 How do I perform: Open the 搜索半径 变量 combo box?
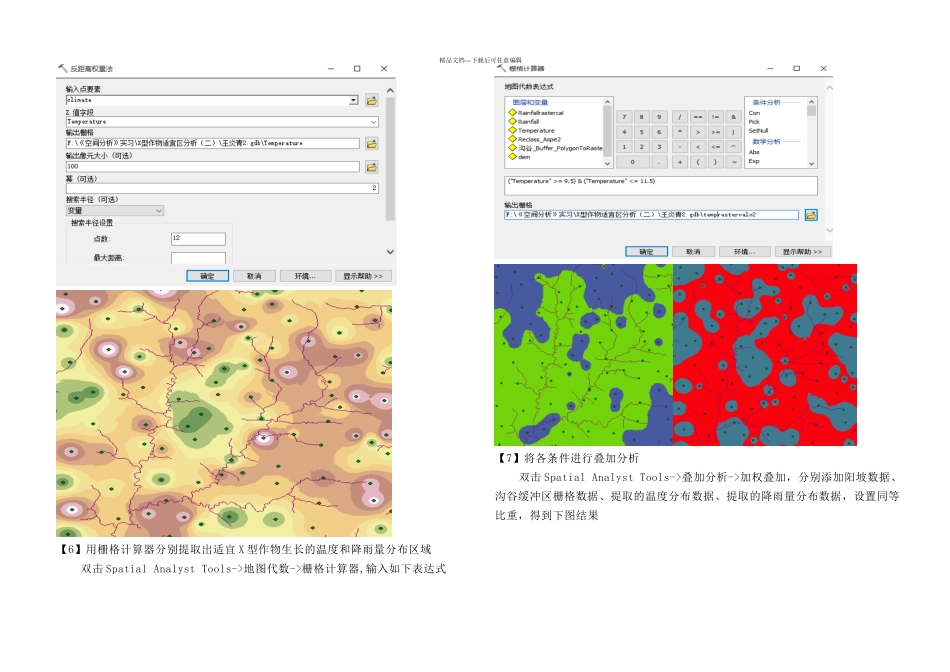(x=115, y=211)
